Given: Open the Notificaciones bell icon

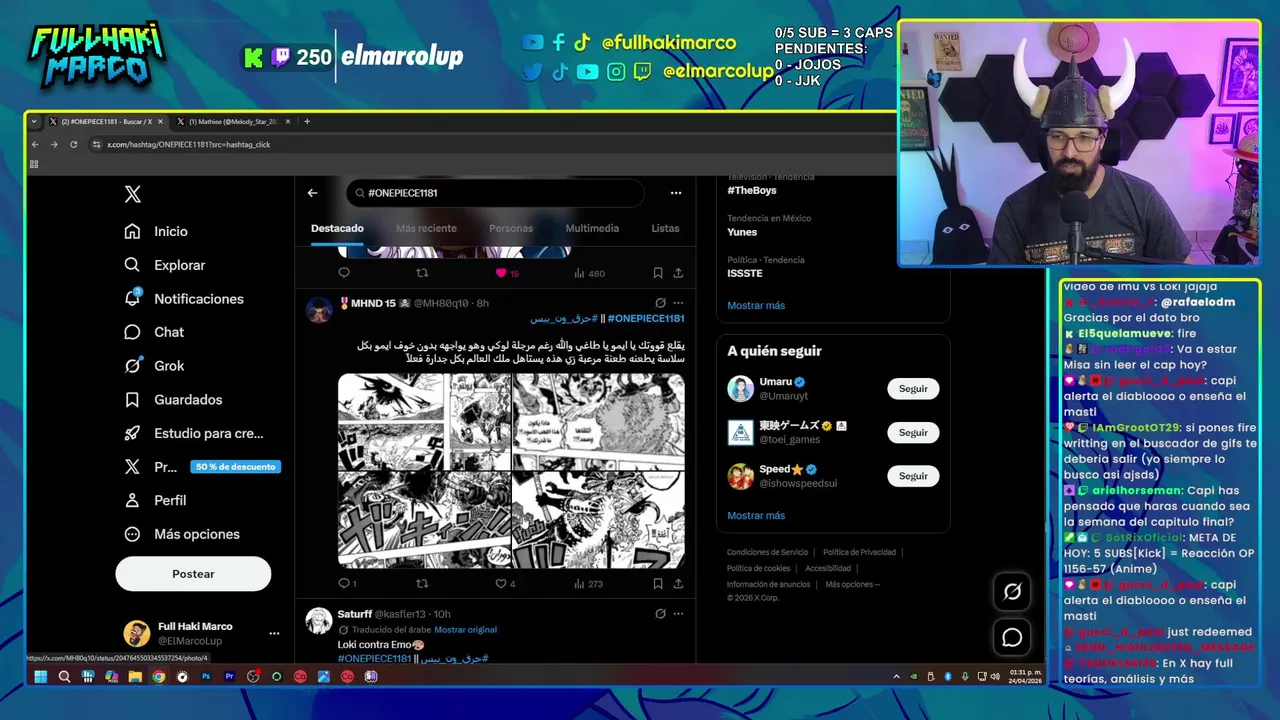Looking at the screenshot, I should [132, 298].
